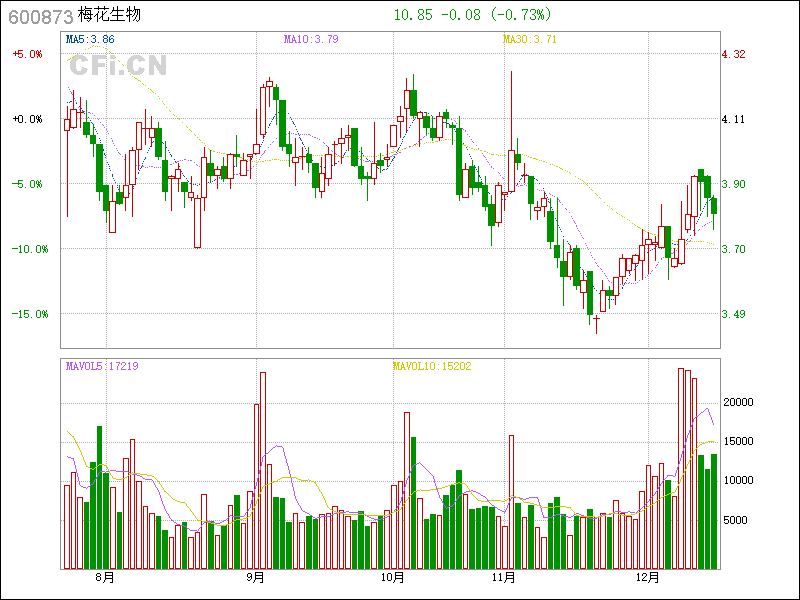The image size is (800, 600).
Task: Select the MA5:3.86 indicator label
Action: pos(90,39)
